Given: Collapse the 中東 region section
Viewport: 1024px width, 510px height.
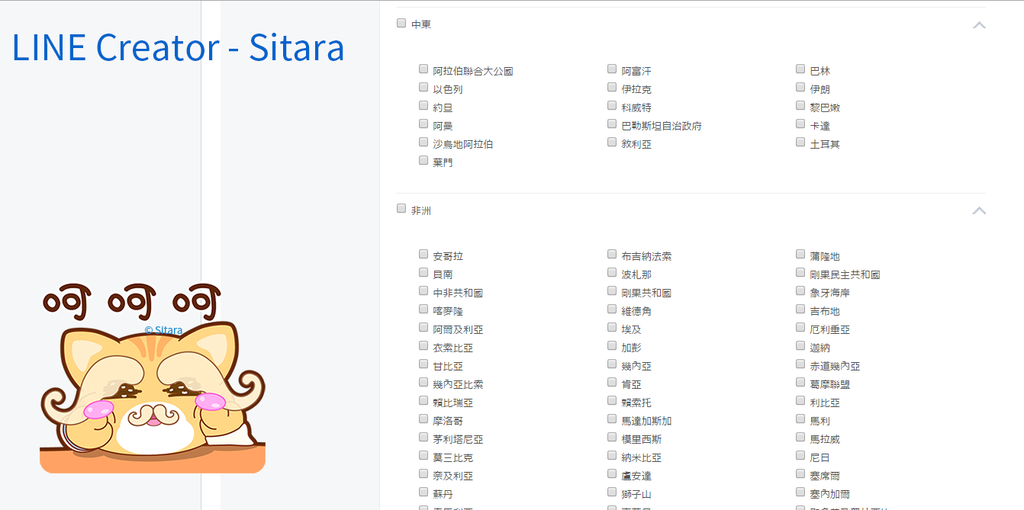Looking at the screenshot, I should (979, 25).
